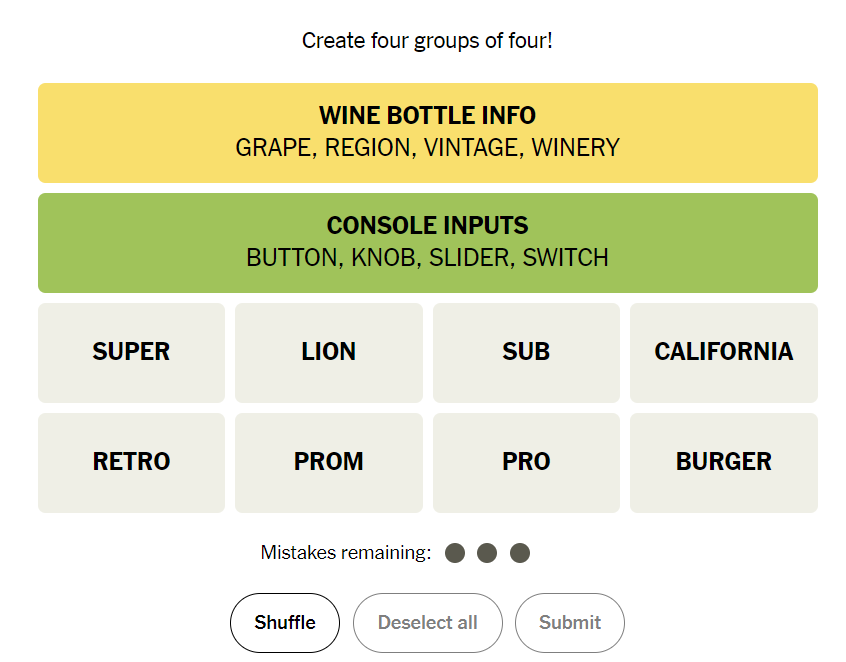Click the green CONSOLE INPUTS heading
Viewport: 846px width, 662px height.
pyautogui.click(x=427, y=225)
